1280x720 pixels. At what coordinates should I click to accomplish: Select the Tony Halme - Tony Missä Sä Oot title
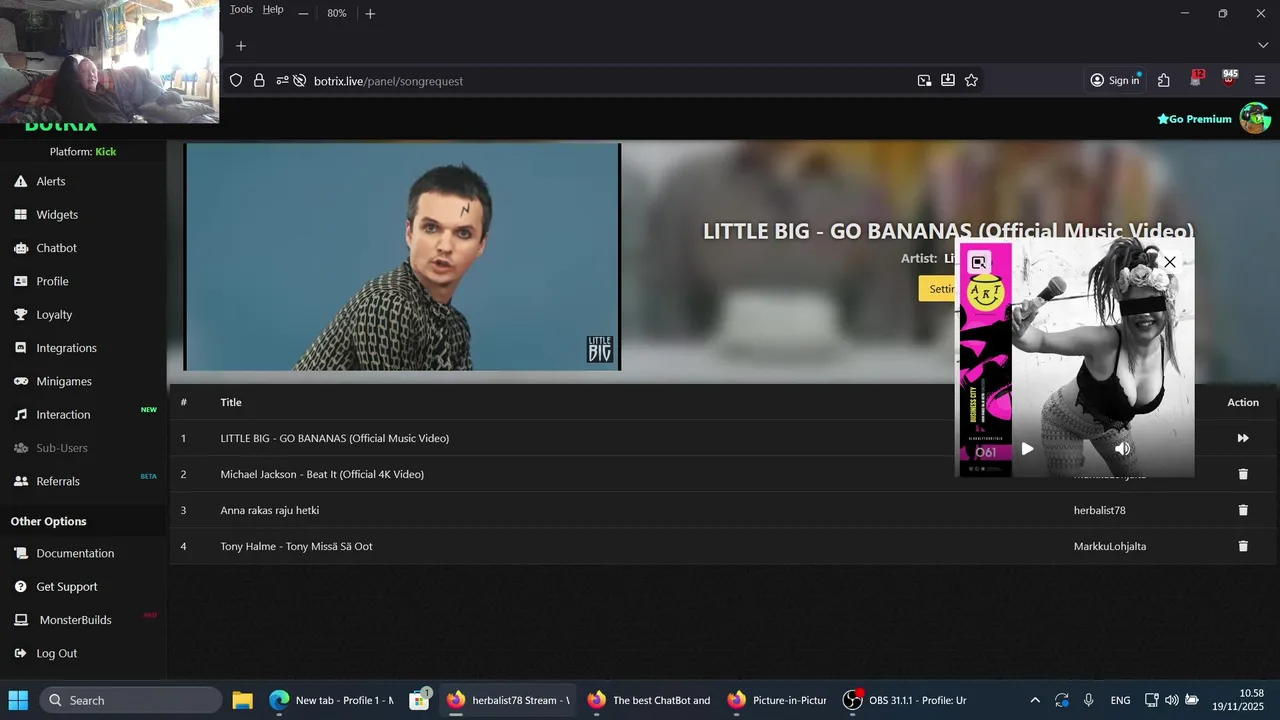pyautogui.click(x=296, y=546)
